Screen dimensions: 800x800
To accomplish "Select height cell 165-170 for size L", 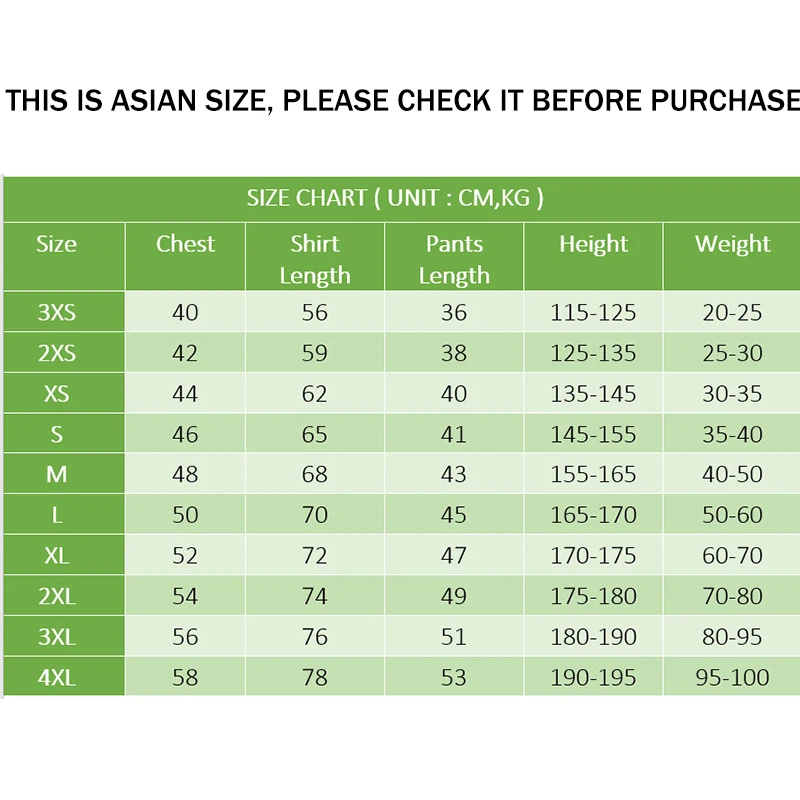I will (593, 516).
